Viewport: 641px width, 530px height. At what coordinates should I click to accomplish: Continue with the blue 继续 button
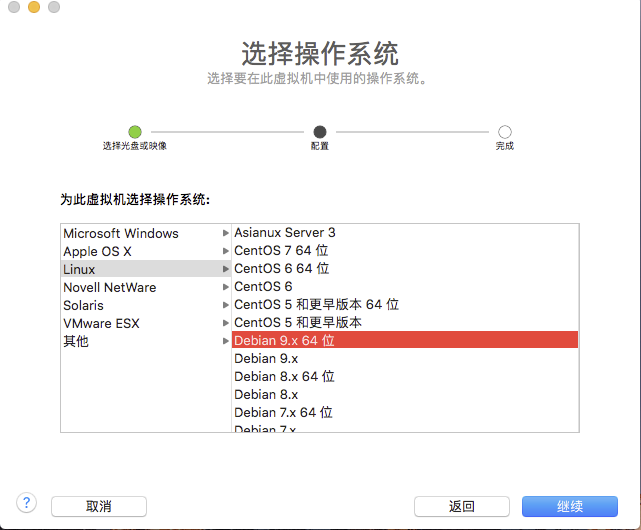point(570,507)
